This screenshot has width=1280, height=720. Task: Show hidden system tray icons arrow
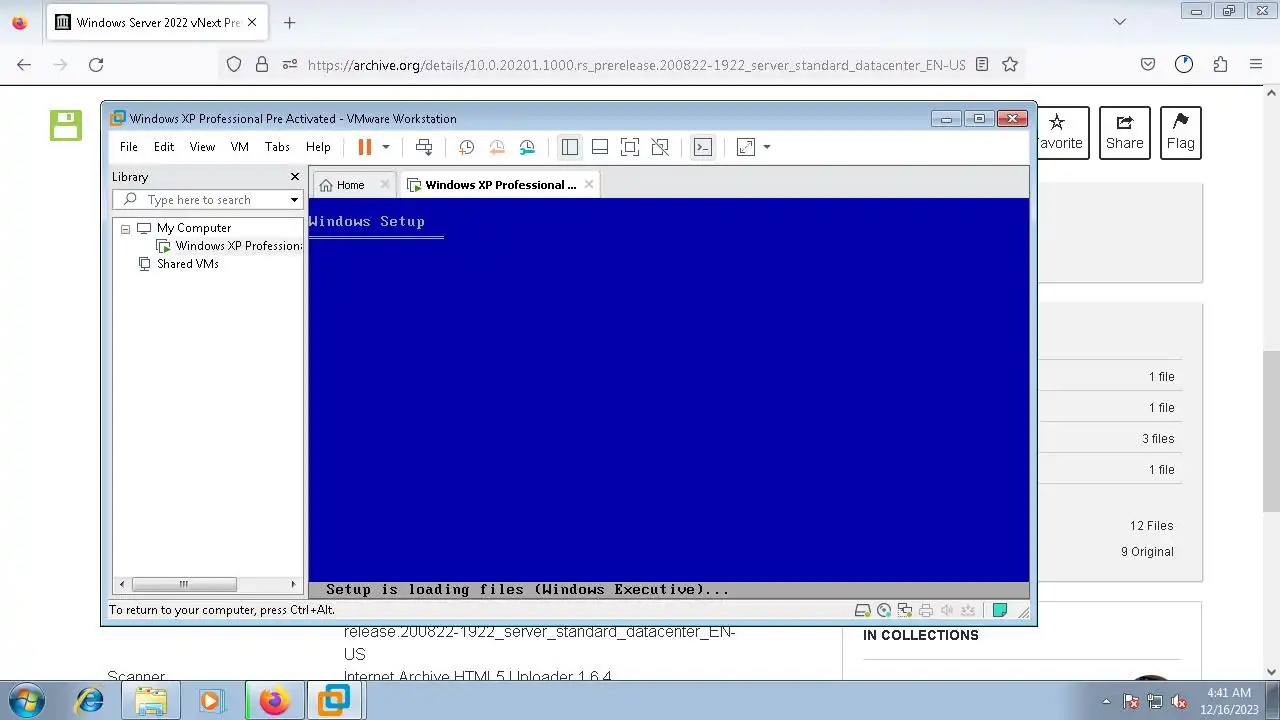coord(1106,701)
